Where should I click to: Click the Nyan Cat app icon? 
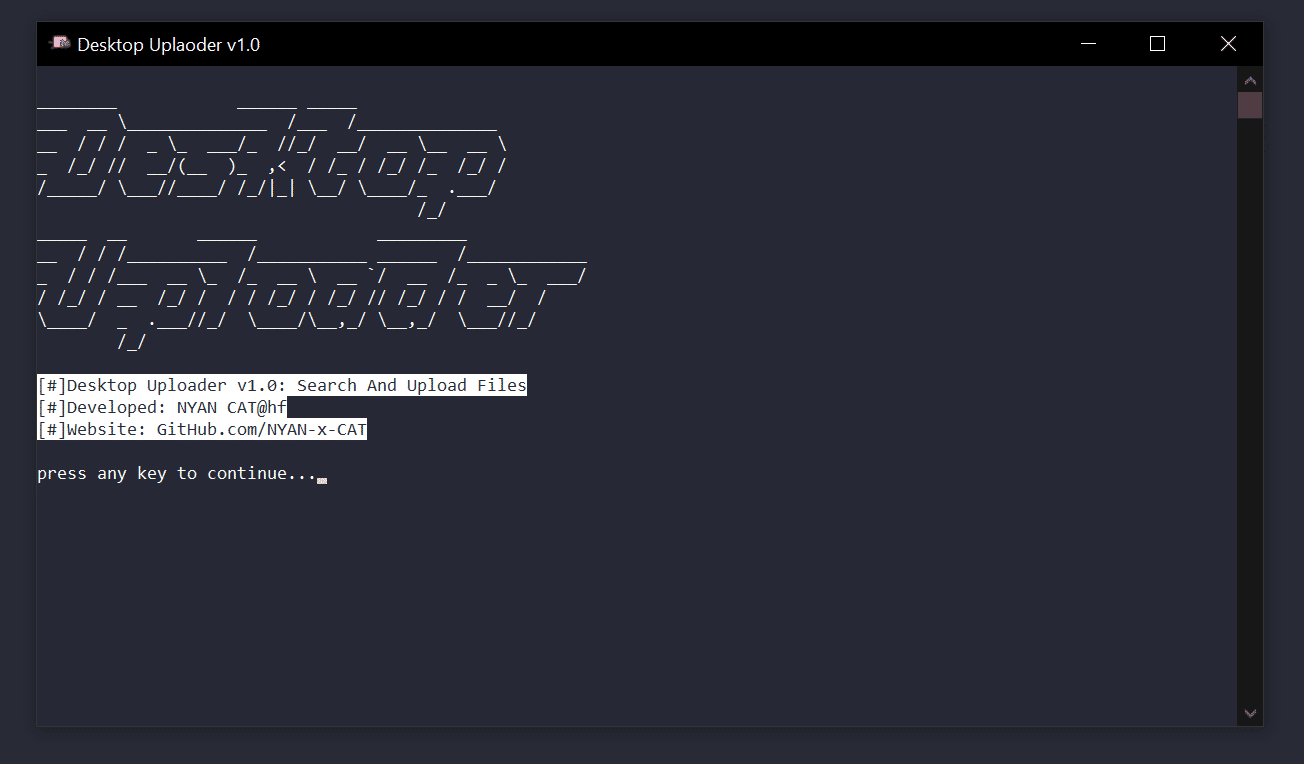click(58, 43)
